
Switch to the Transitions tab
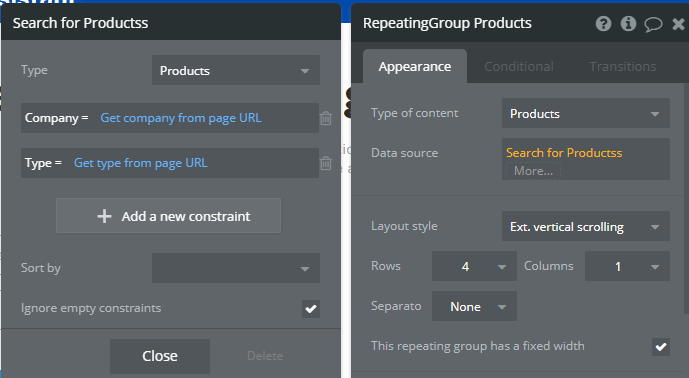(623, 66)
